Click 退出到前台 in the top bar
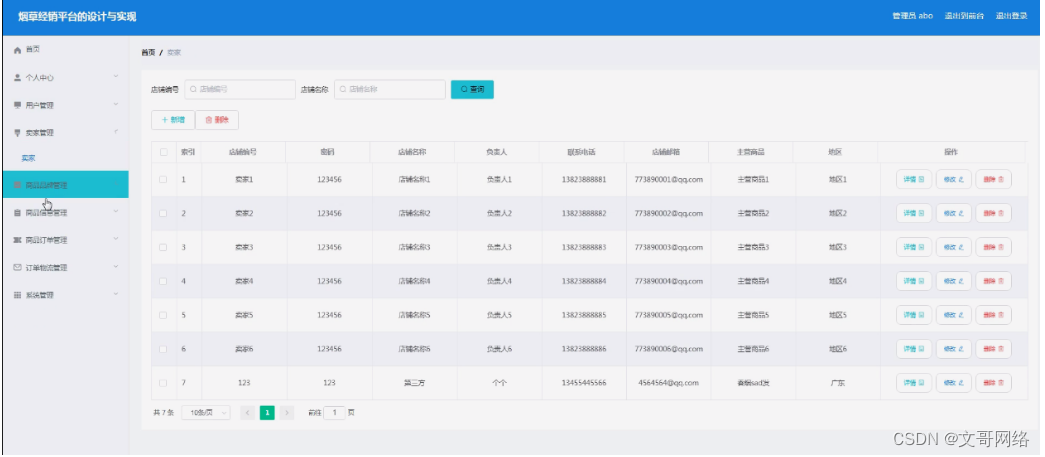1045x457 pixels. tap(964, 16)
